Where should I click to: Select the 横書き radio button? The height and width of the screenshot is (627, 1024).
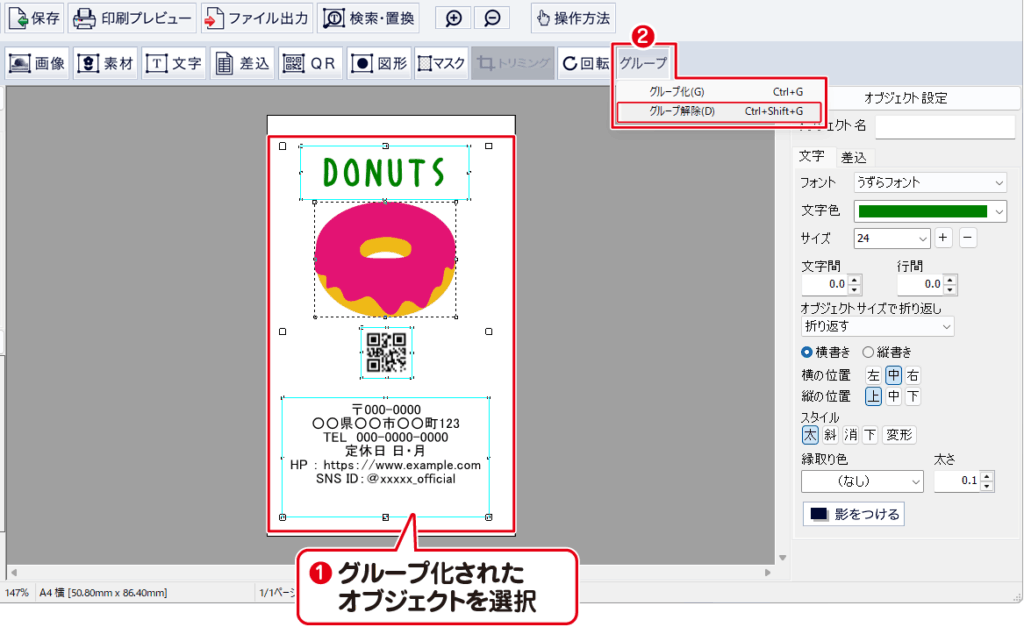807,352
